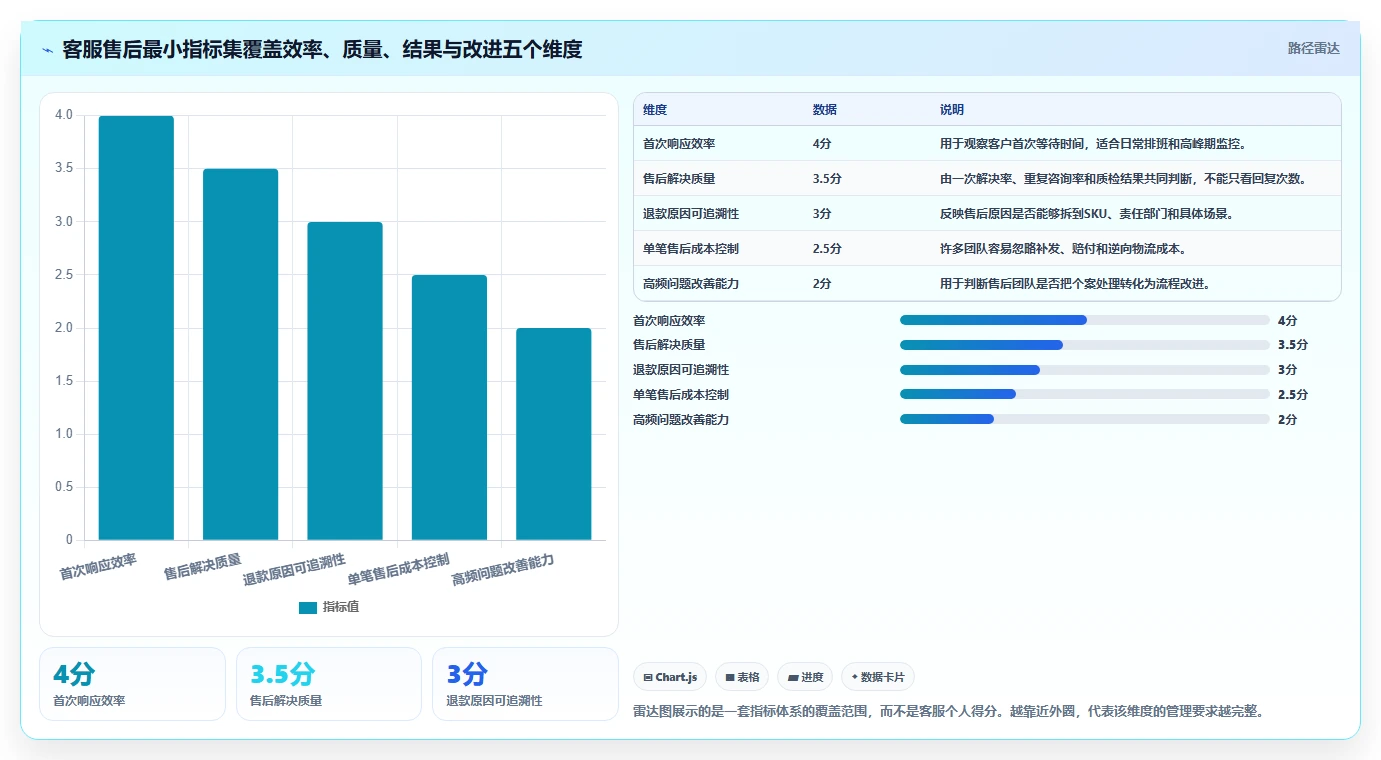Open the 3分 退款原因可追溯性 data card

(x=526, y=684)
